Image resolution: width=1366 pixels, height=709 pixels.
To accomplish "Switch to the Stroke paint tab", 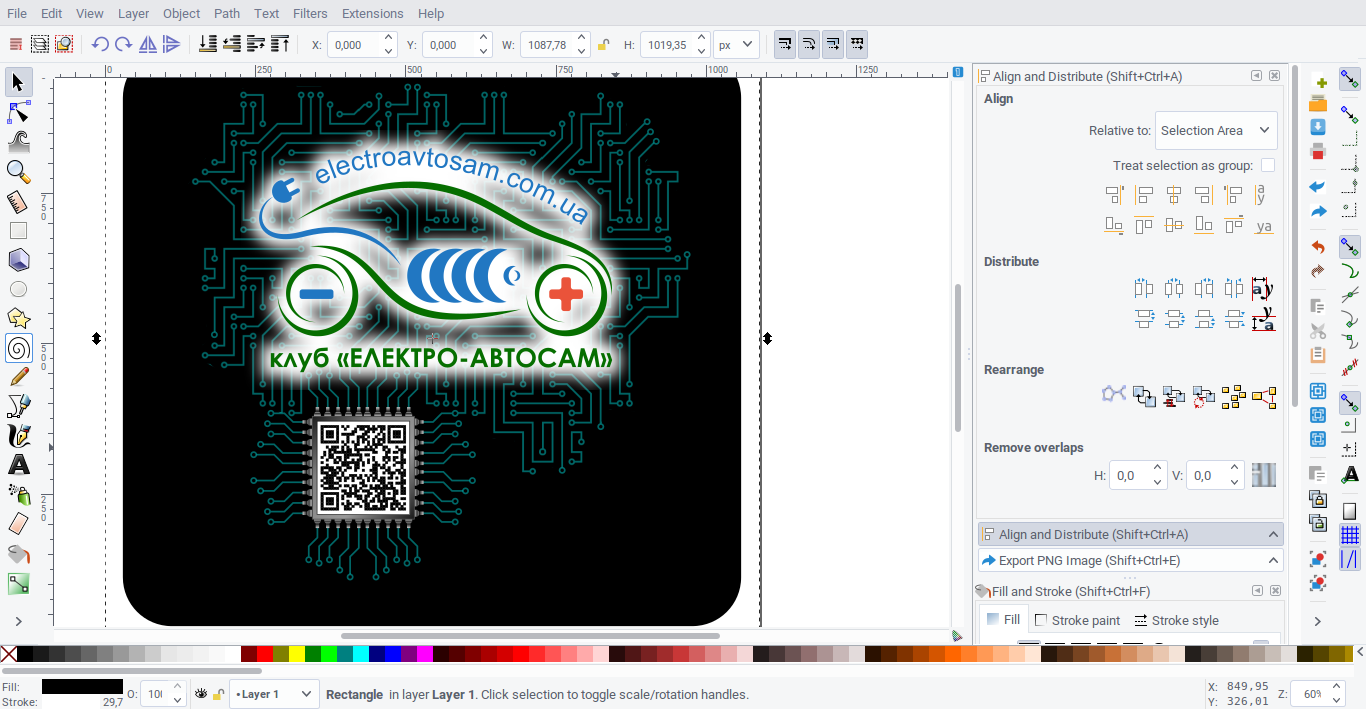I will pos(1077,620).
